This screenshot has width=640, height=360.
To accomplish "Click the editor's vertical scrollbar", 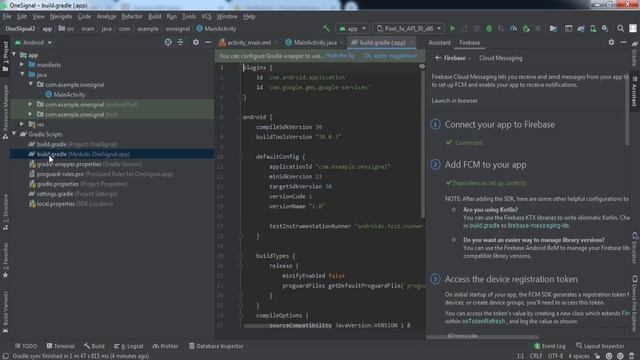I will (x=422, y=143).
